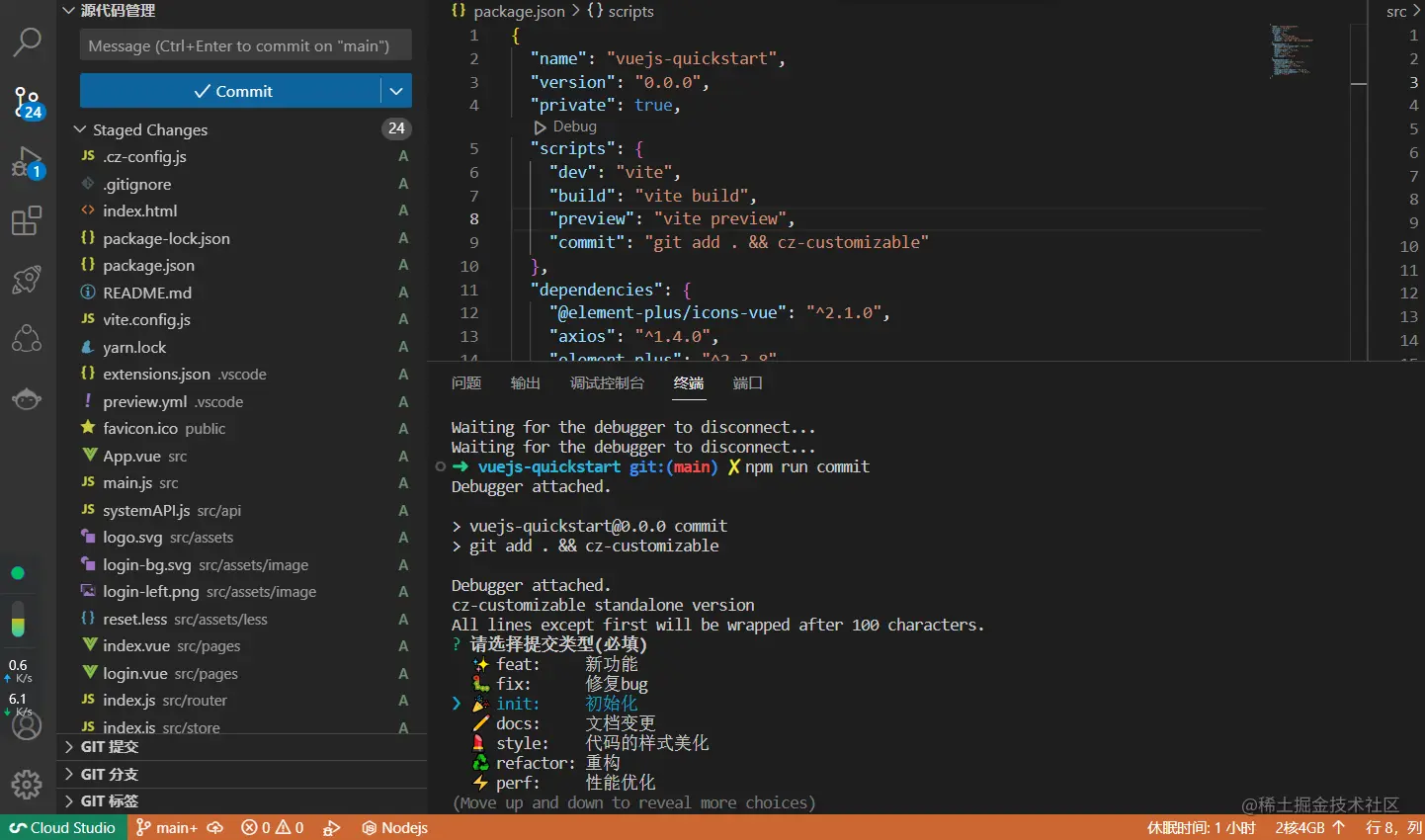Click the green status dot indicator

click(18, 573)
